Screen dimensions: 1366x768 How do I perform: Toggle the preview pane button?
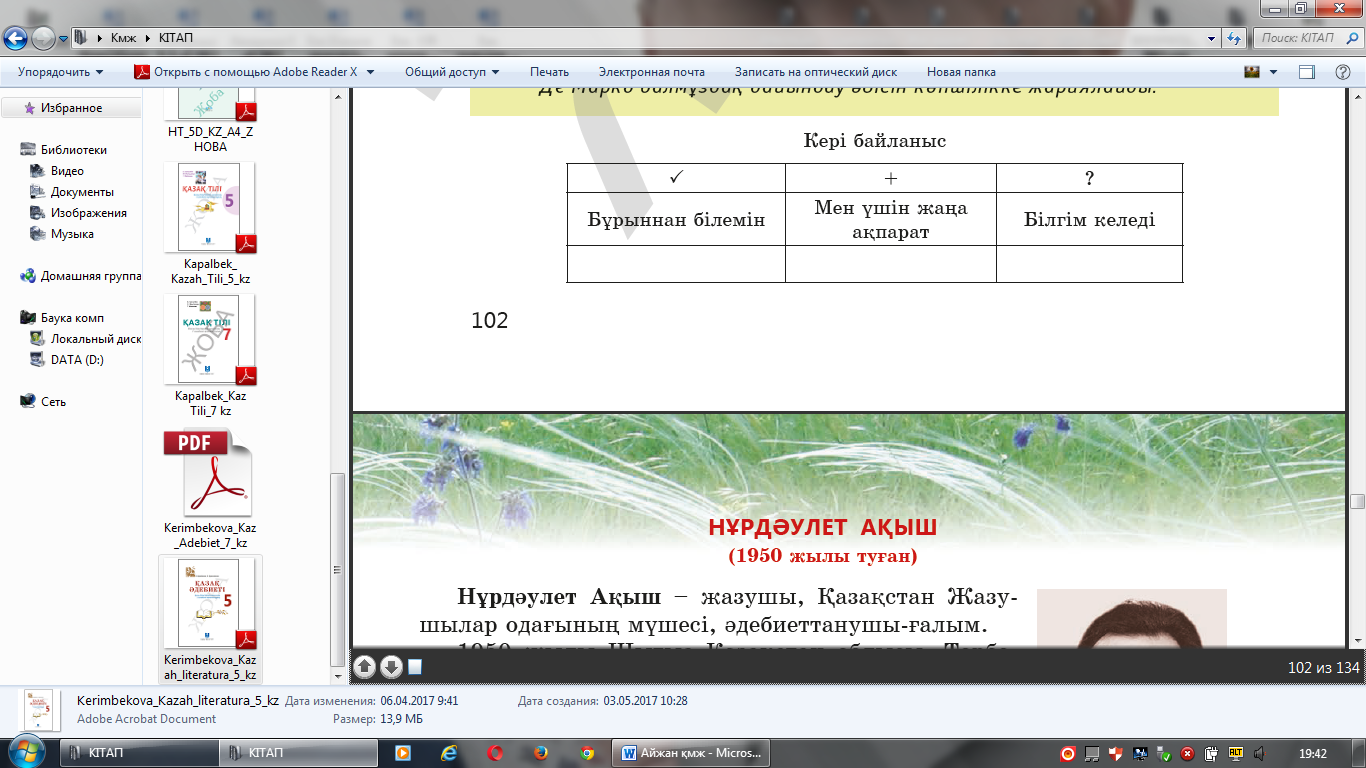pos(1307,72)
